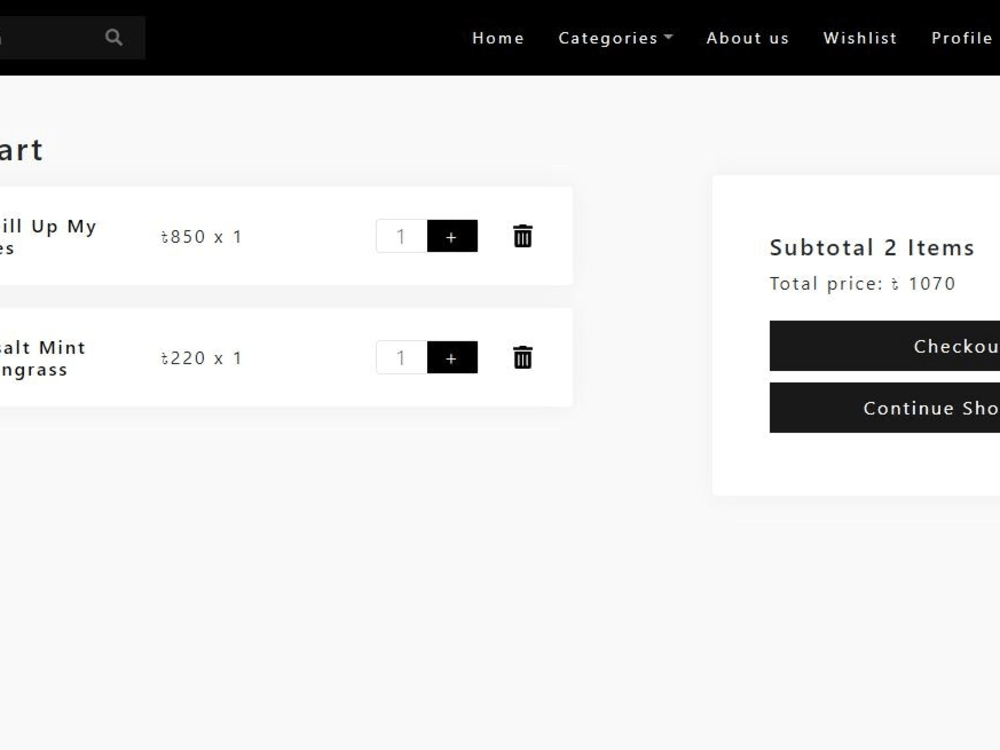Screen dimensions: 1000x750
Task: Click the plus button for the 850 taka item
Action: [x=451, y=236]
